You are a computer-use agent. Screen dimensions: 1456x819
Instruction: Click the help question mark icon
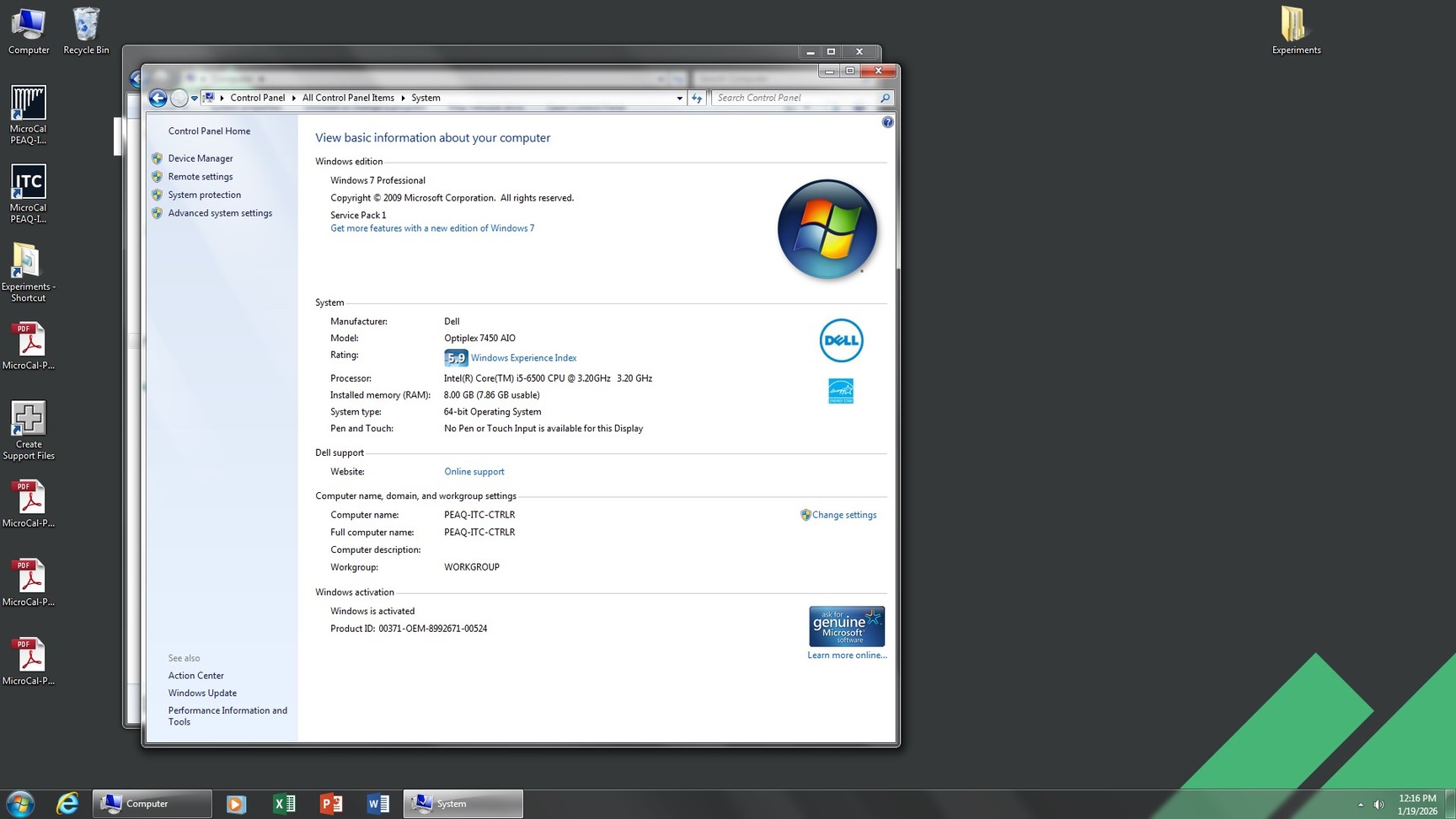(x=887, y=122)
